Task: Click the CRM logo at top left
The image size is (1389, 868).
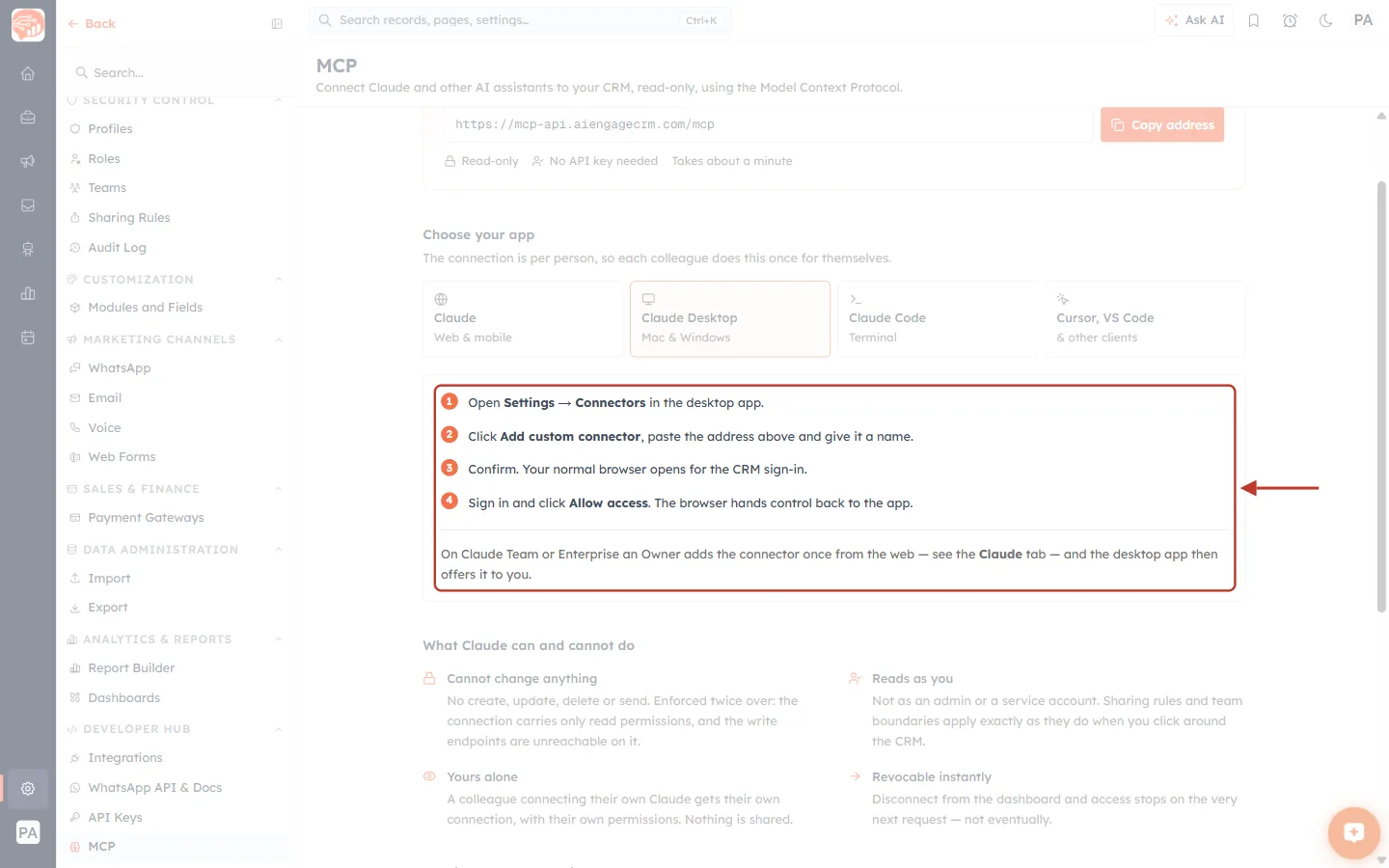Action: [28, 24]
